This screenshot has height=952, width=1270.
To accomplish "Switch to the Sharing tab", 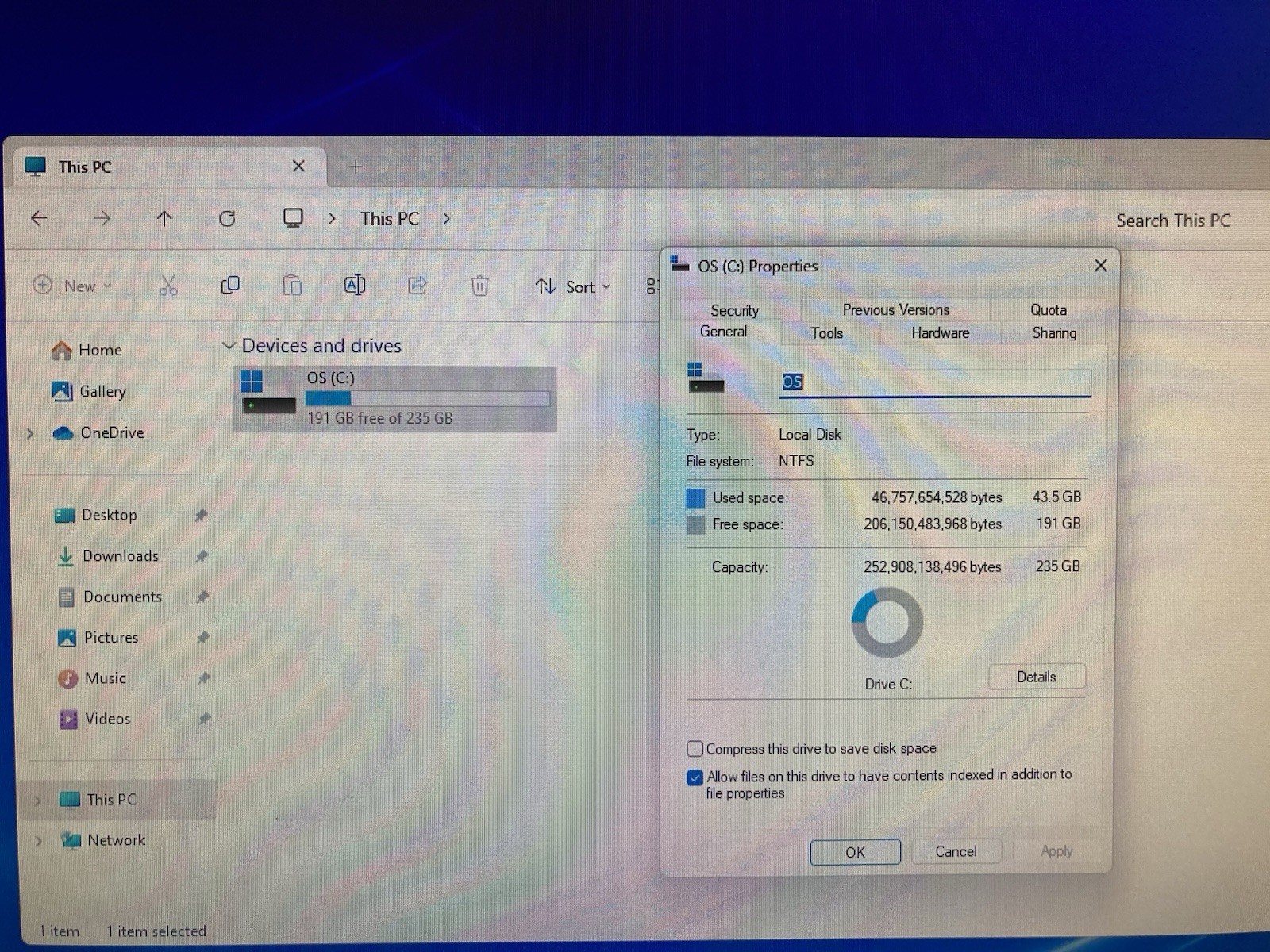I will pos(1054,333).
